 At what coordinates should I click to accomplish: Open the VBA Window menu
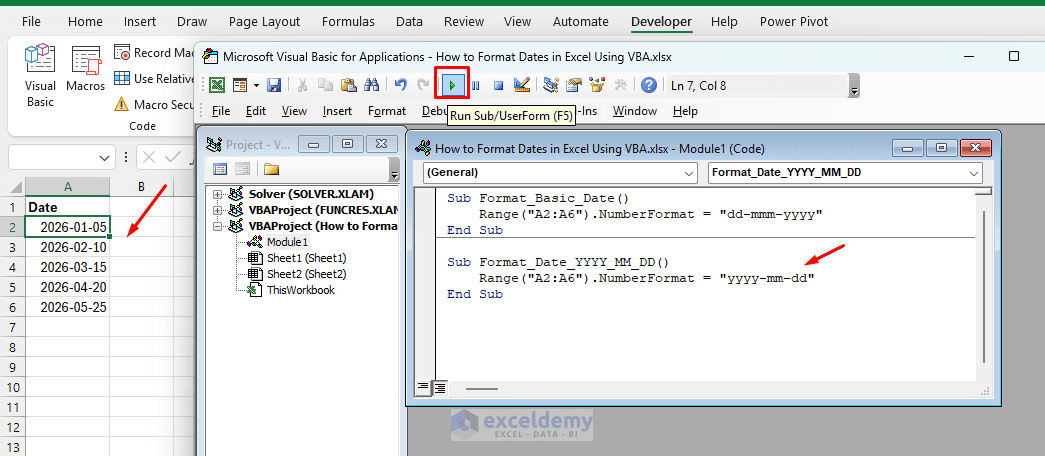(634, 111)
